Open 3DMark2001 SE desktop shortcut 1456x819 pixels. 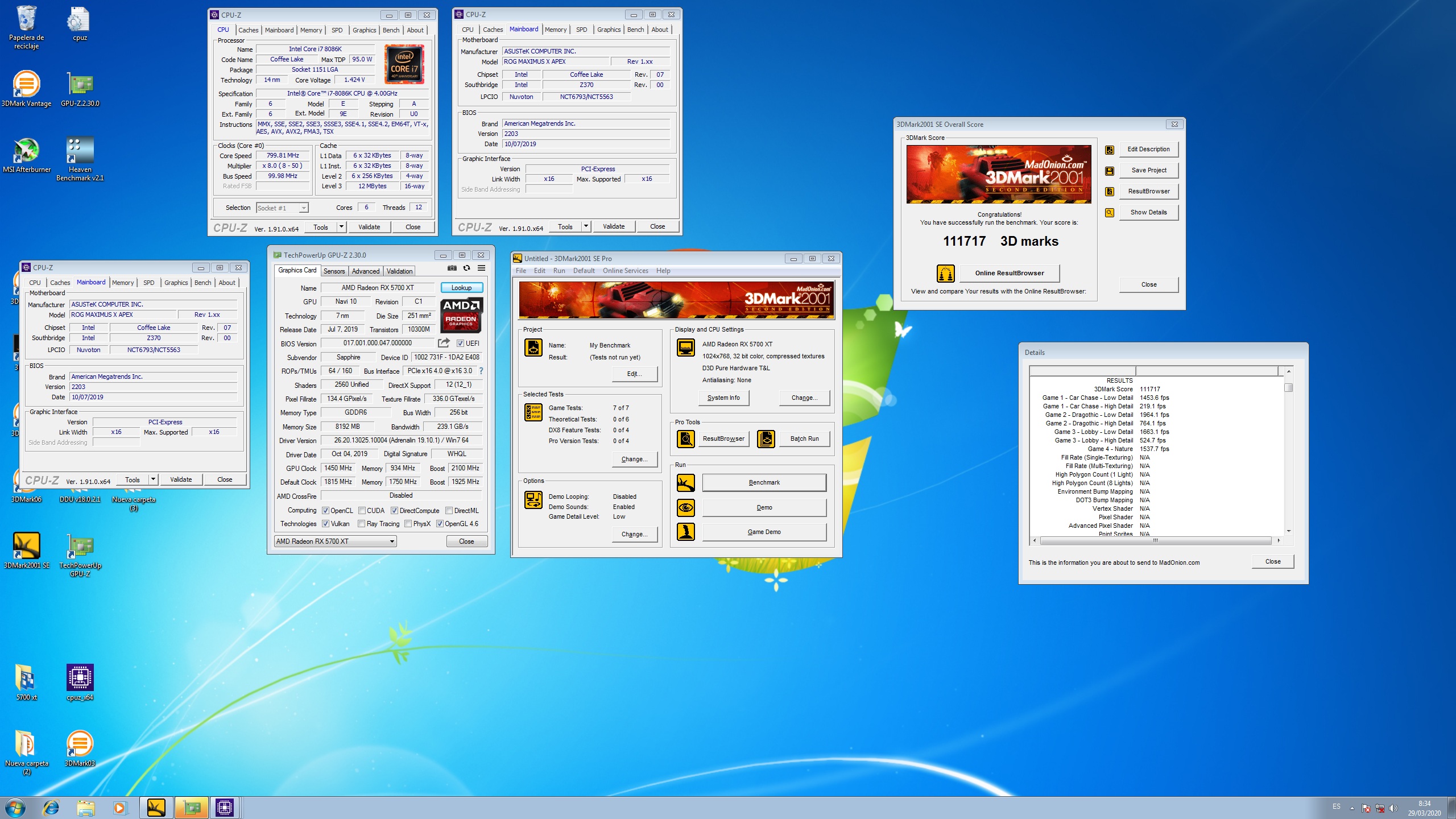pyautogui.click(x=26, y=550)
